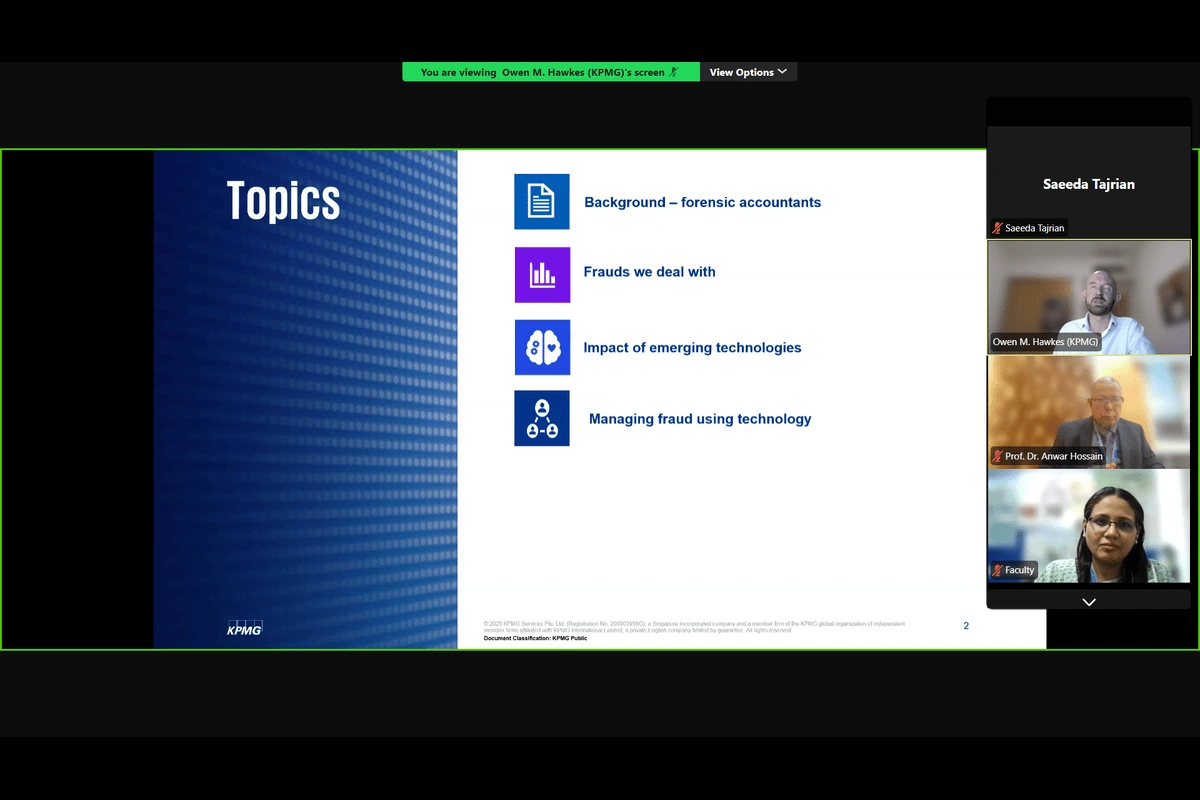Image resolution: width=1200 pixels, height=800 pixels.
Task: Click Prof. Dr. Anwar Hossain's muted mic icon
Action: click(997, 456)
